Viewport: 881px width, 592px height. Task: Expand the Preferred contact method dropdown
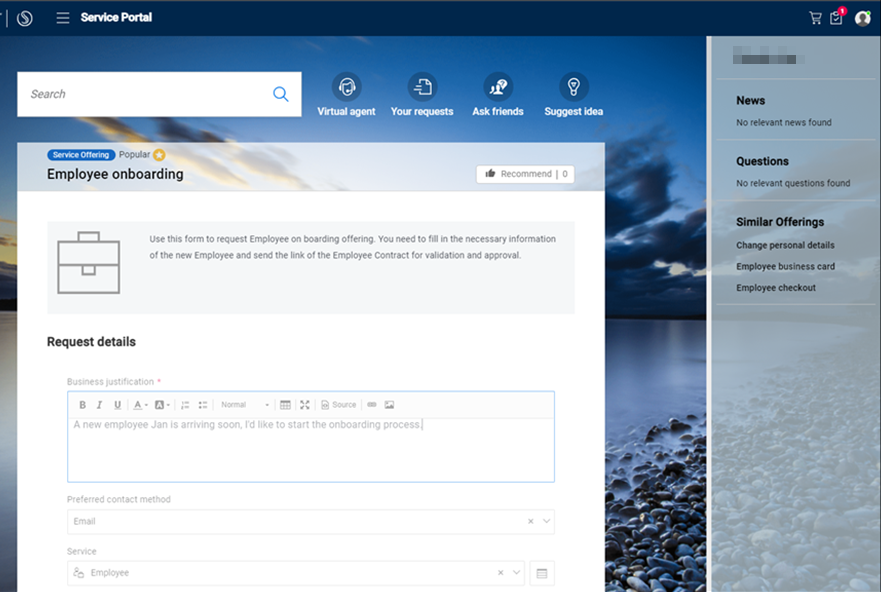(x=546, y=521)
